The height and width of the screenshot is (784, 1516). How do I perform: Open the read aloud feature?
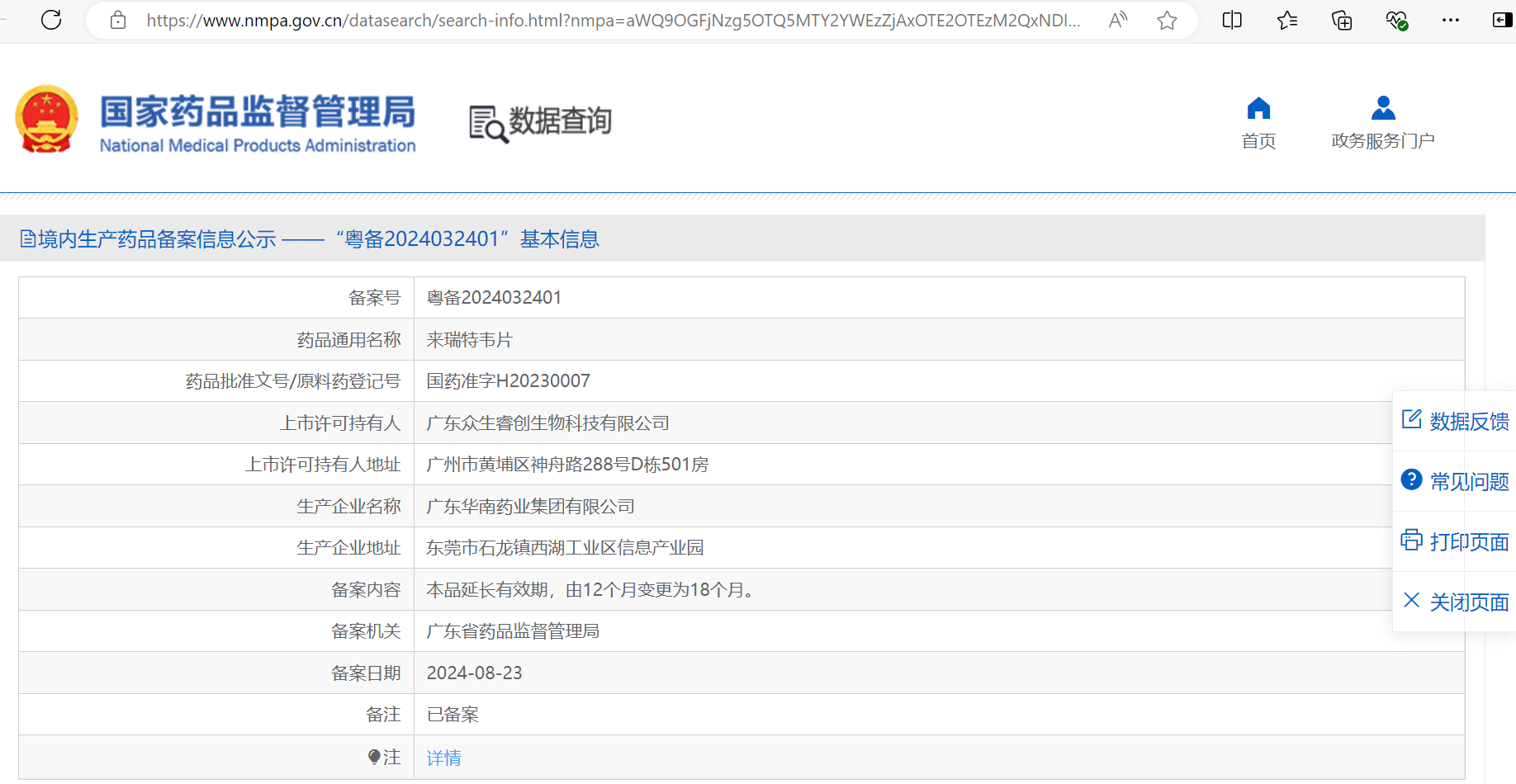click(x=1117, y=20)
